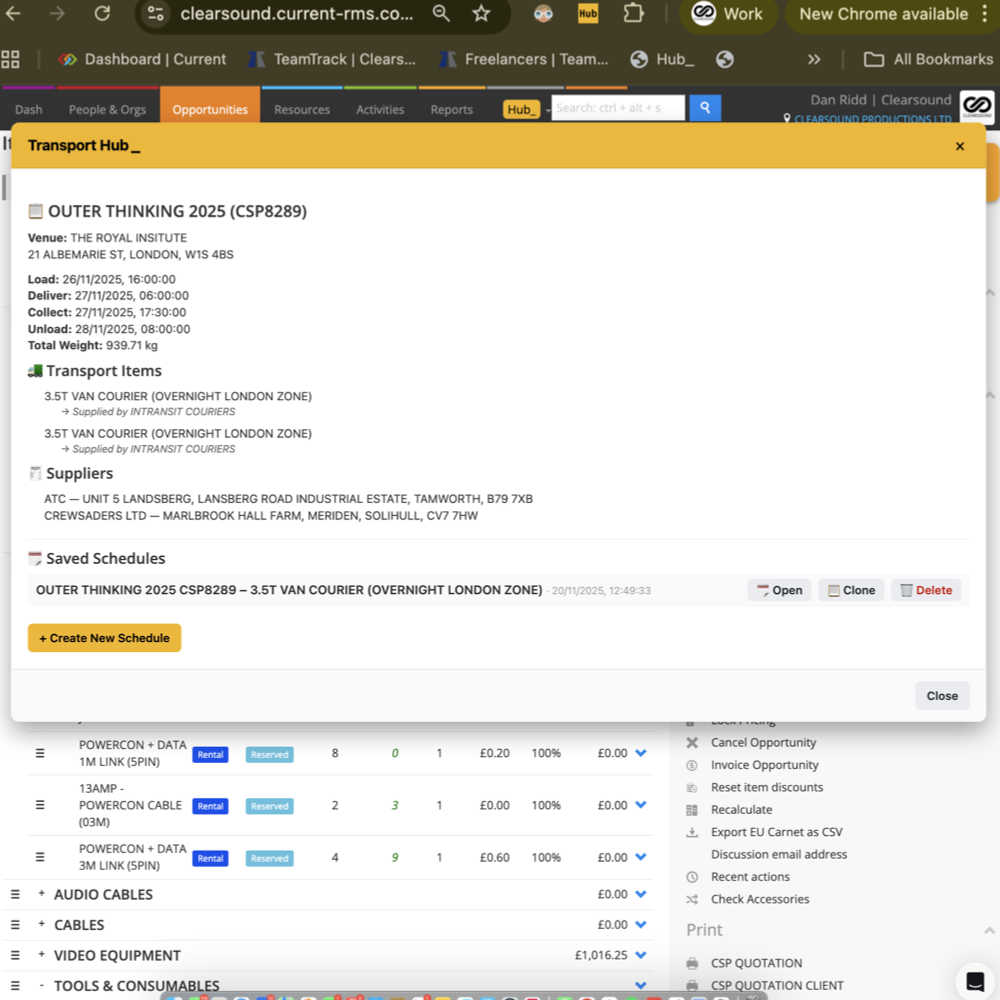
Task: Open the Resources tab
Action: coord(302,110)
